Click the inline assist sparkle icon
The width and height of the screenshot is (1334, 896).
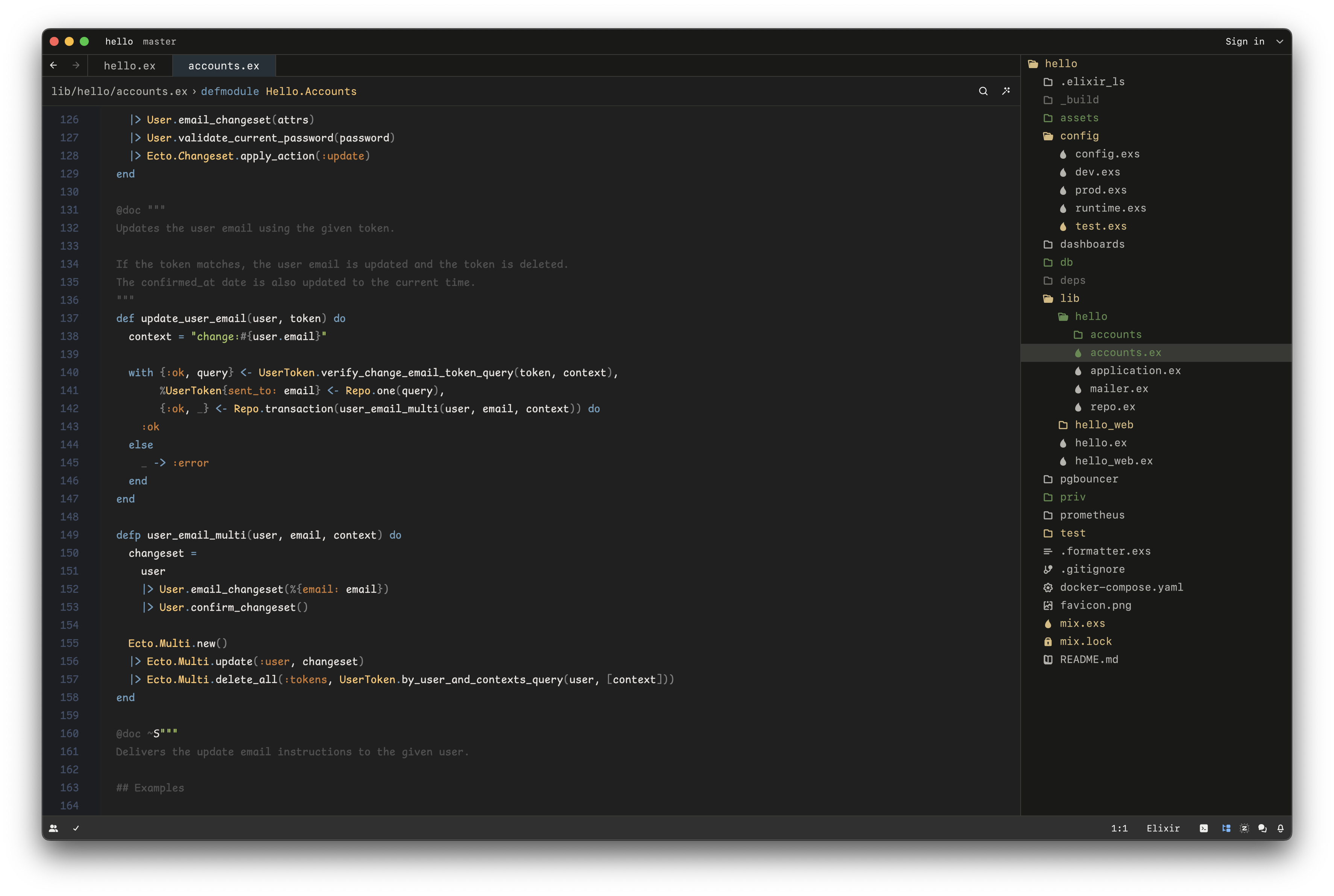1006,91
